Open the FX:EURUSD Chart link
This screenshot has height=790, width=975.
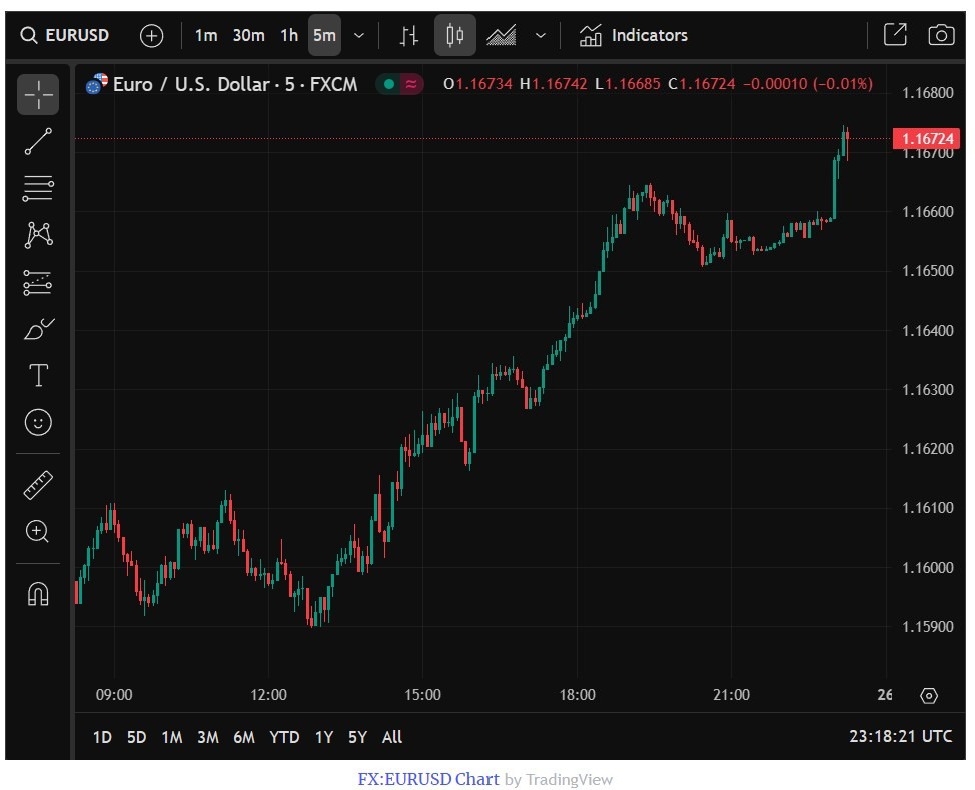(x=428, y=779)
